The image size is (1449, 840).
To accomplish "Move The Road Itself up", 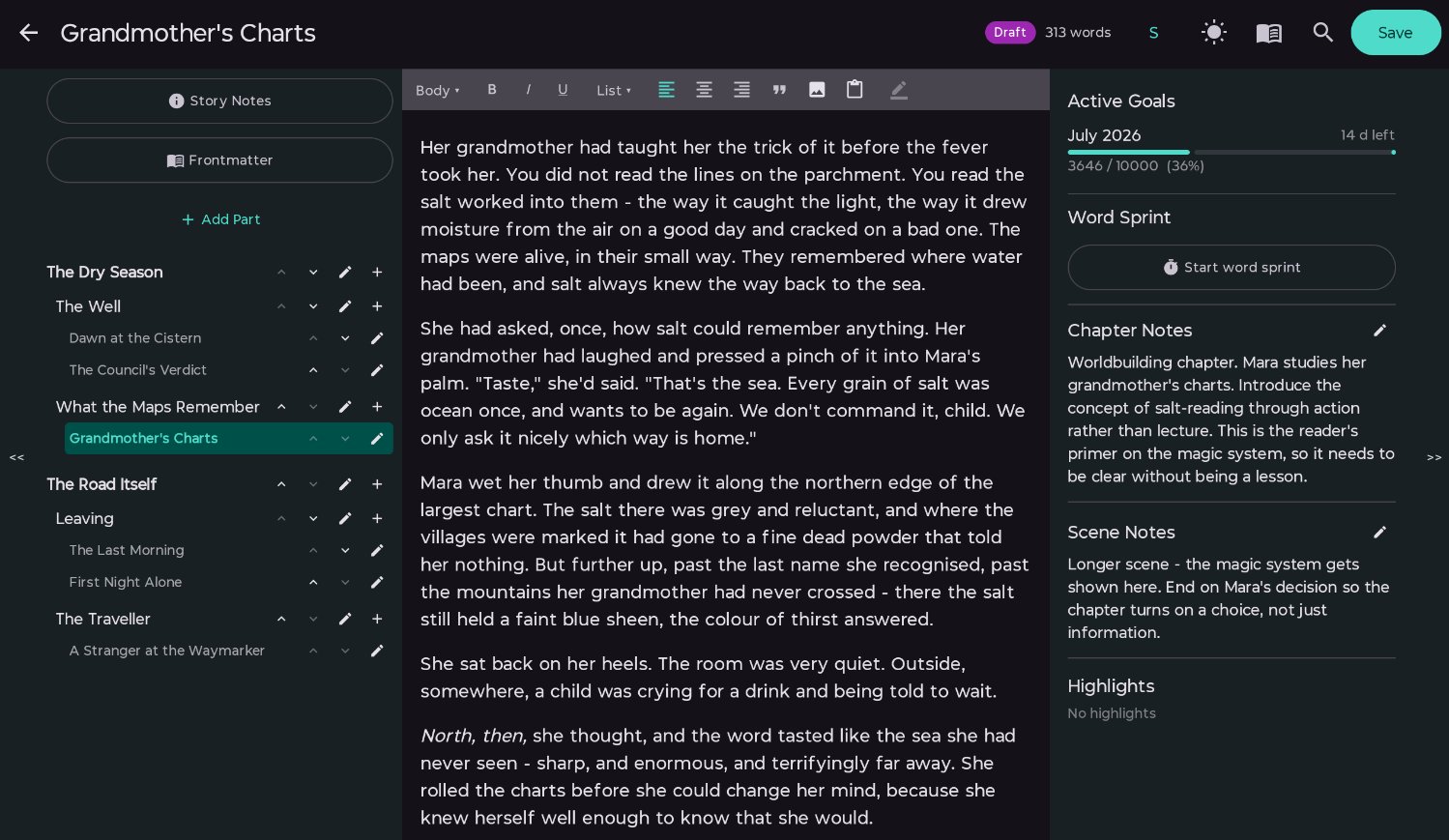I will [281, 484].
